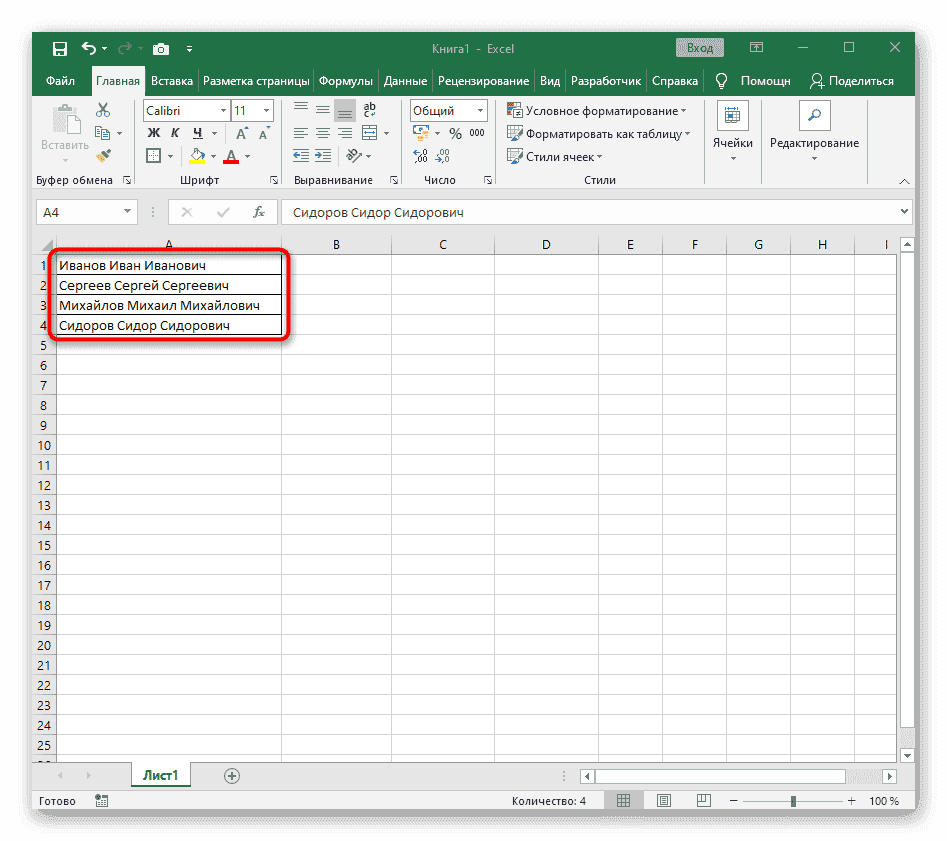This screenshot has height=841, width=947.
Task: Open the Формулы ribbon tab
Action: 344,81
